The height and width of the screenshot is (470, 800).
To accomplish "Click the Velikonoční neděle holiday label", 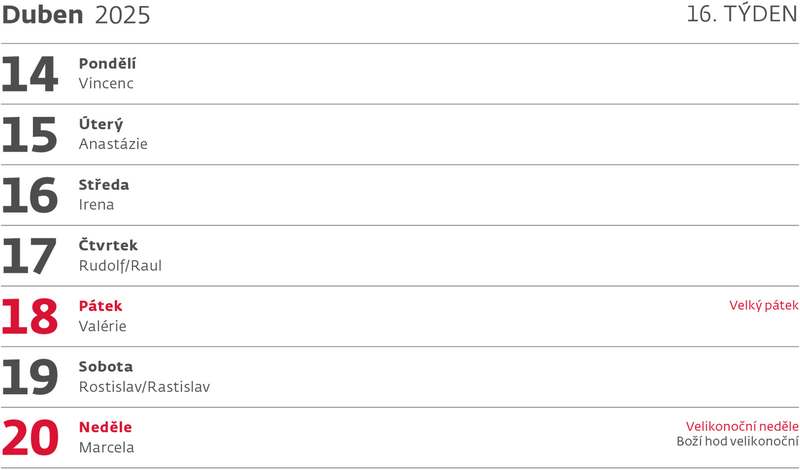I will 742,426.
